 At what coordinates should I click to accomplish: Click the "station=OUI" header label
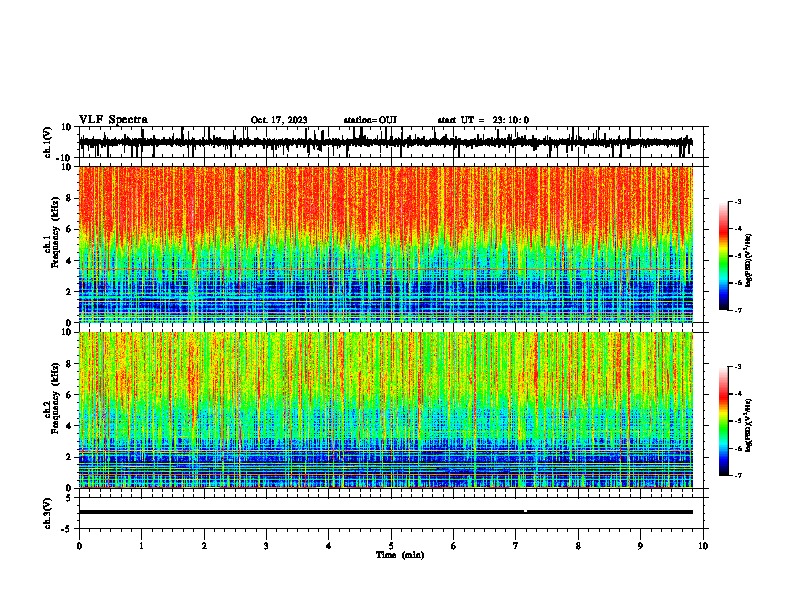(370, 120)
